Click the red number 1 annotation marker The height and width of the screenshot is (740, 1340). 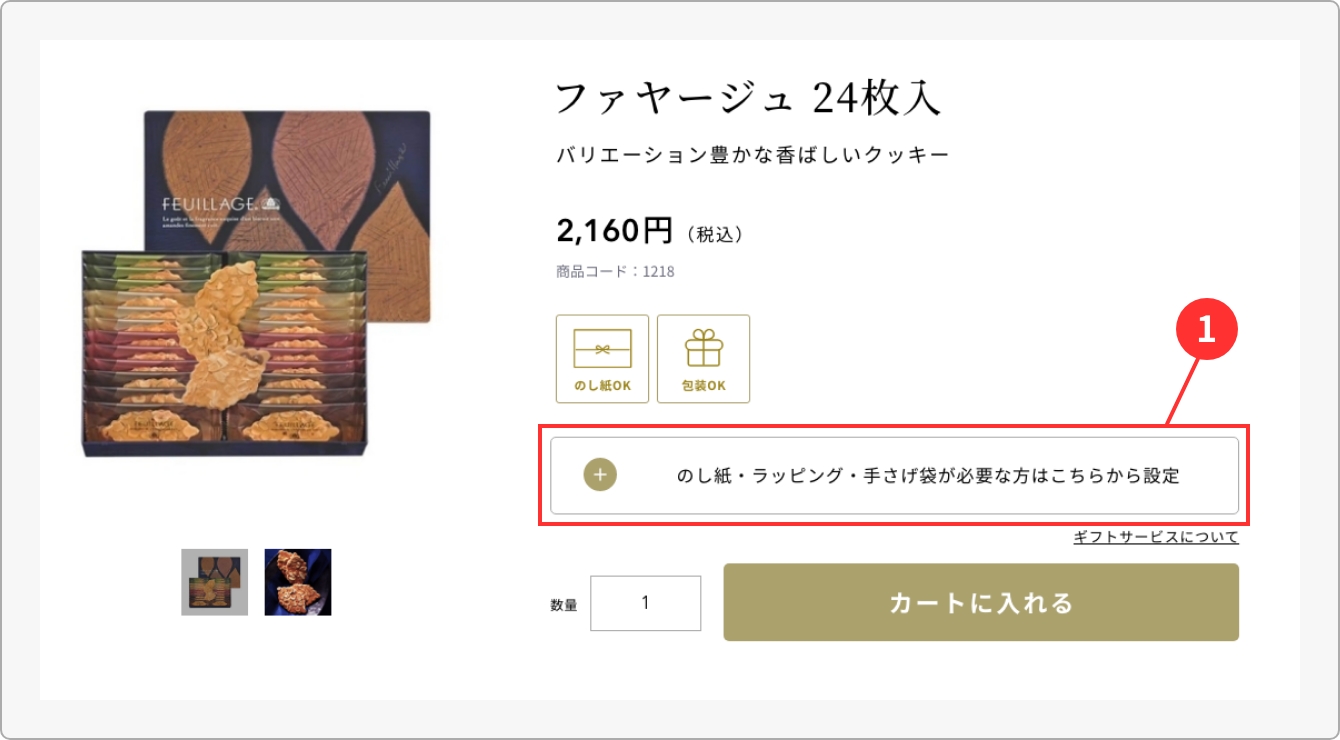point(1206,330)
